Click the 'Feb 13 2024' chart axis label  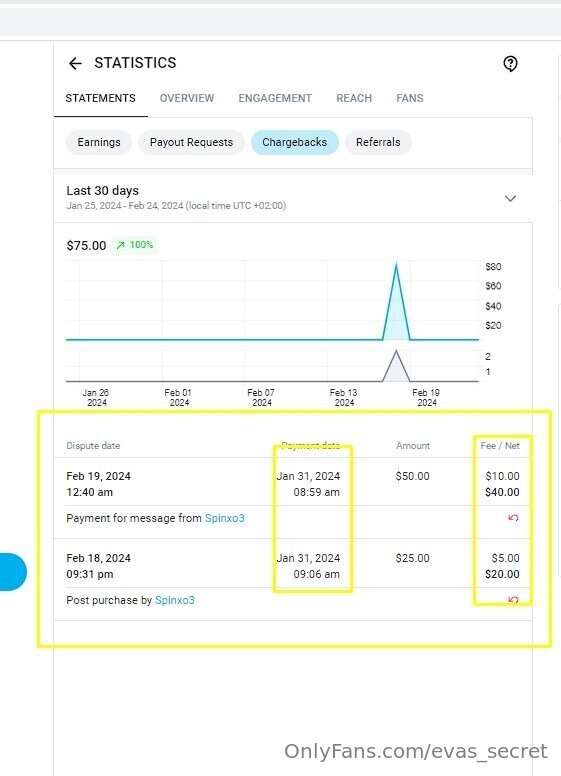pyautogui.click(x=344, y=397)
